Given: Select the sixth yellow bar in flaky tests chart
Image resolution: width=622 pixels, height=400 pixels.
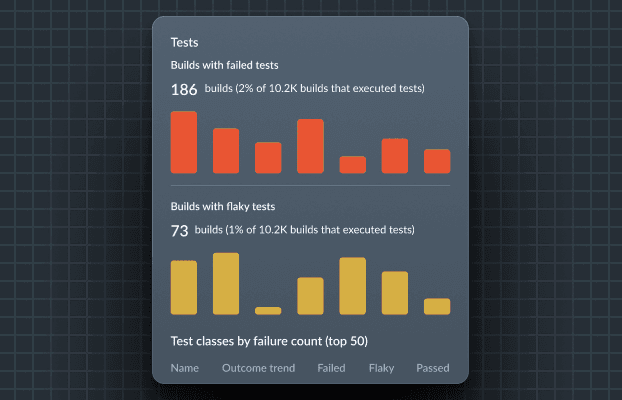Looking at the screenshot, I should [x=395, y=293].
